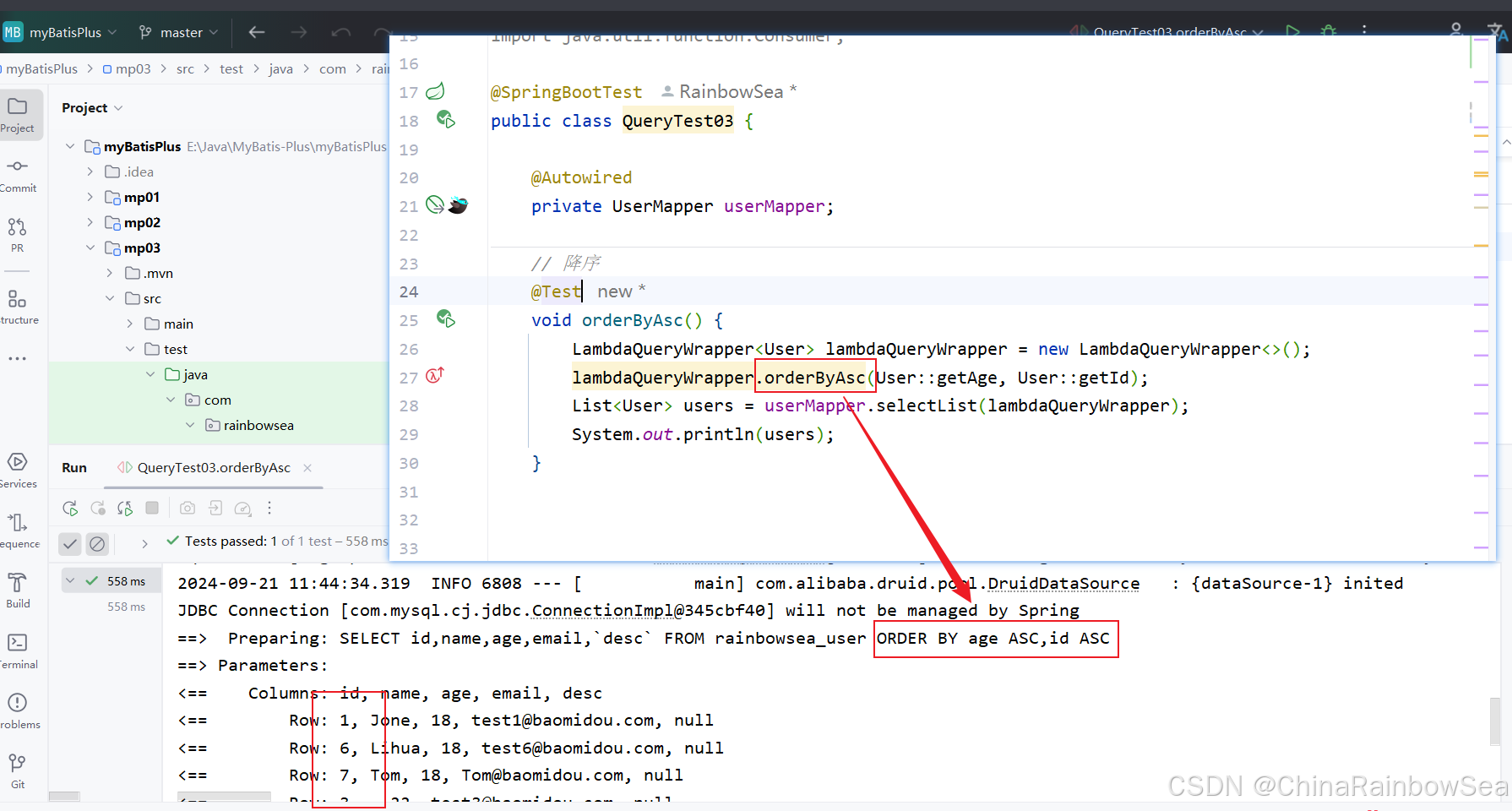Expand the mp01 module
Viewport: 1512px width, 811px height.
[90, 197]
